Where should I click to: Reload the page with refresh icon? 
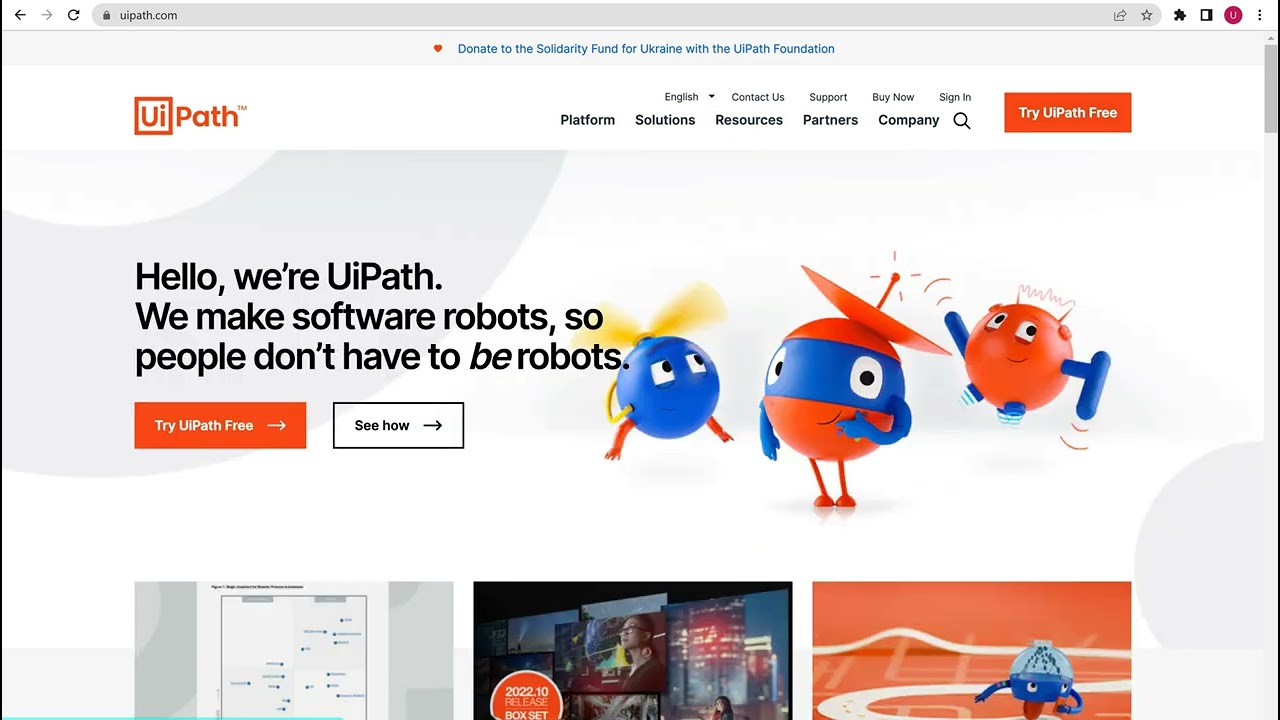pos(73,15)
